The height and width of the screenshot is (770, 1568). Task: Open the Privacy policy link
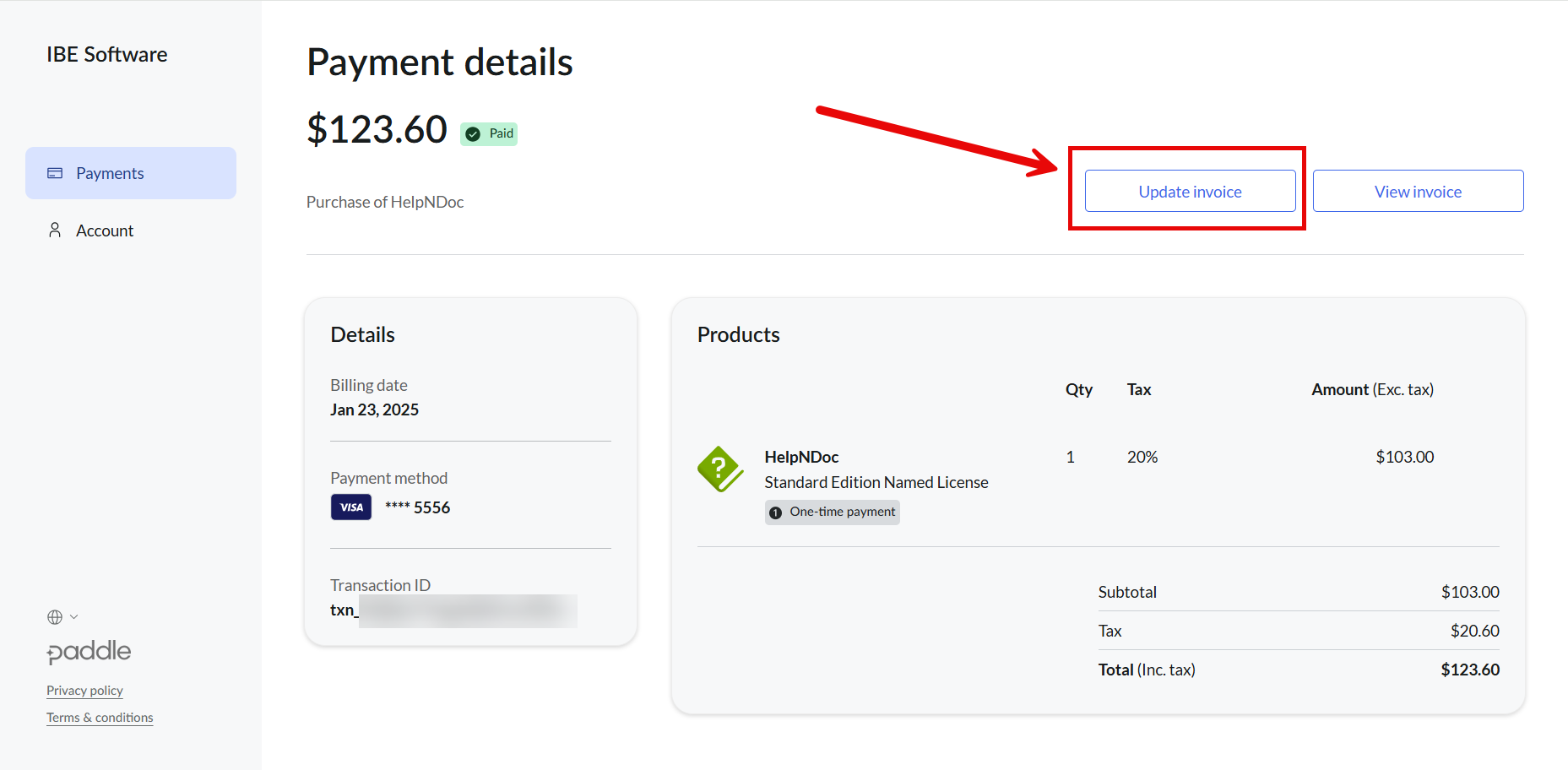[84, 691]
